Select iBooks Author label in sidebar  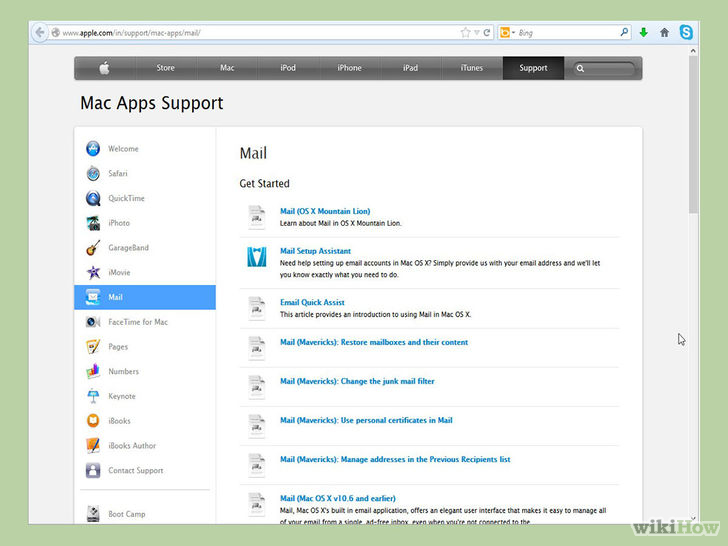[x=132, y=445]
